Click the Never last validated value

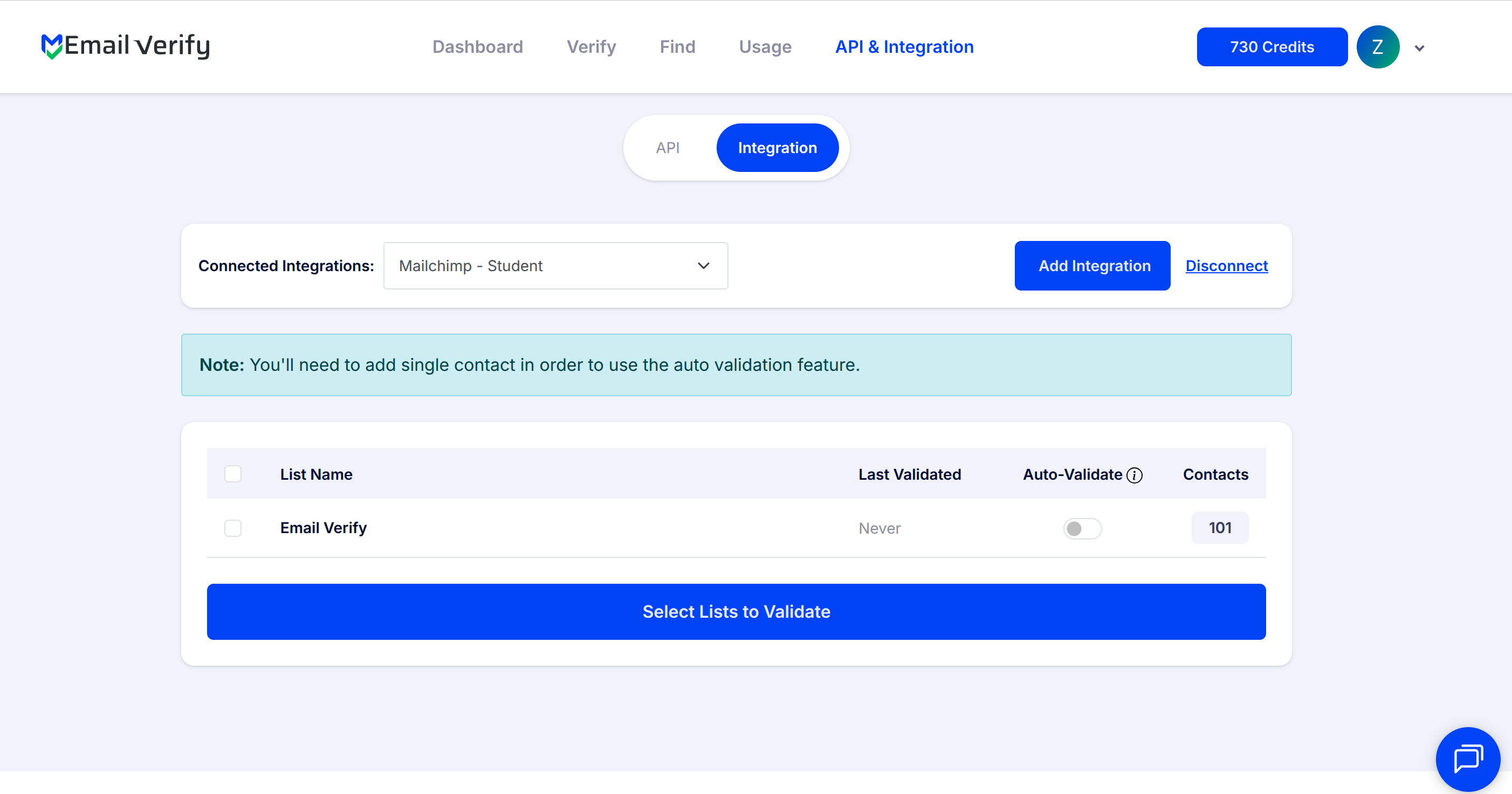click(x=879, y=528)
